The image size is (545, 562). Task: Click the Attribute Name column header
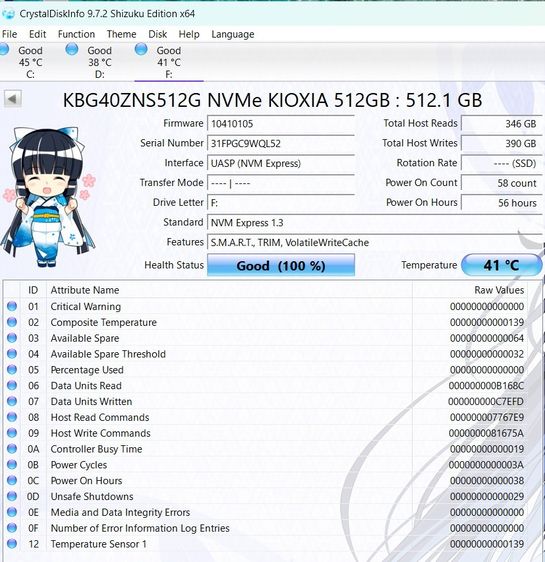coord(229,290)
